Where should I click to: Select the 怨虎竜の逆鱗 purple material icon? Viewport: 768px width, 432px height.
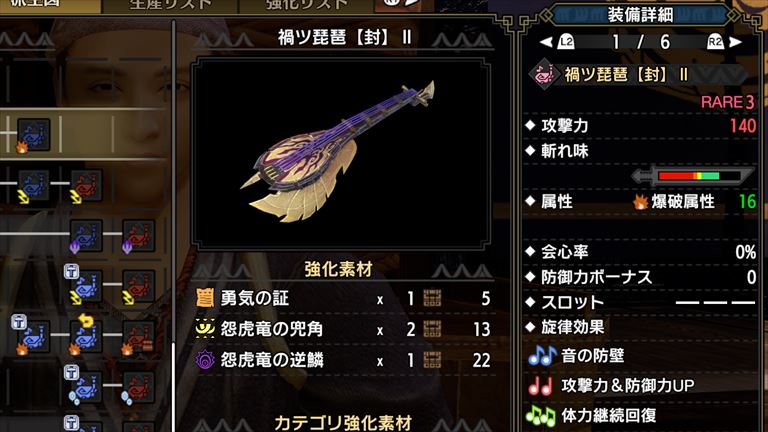point(205,360)
